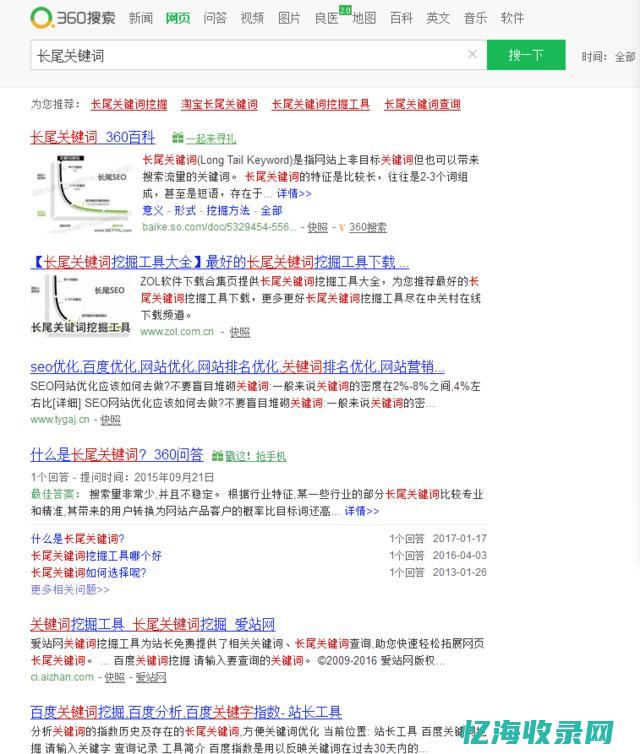Click the date 2017-01-17

460,539
